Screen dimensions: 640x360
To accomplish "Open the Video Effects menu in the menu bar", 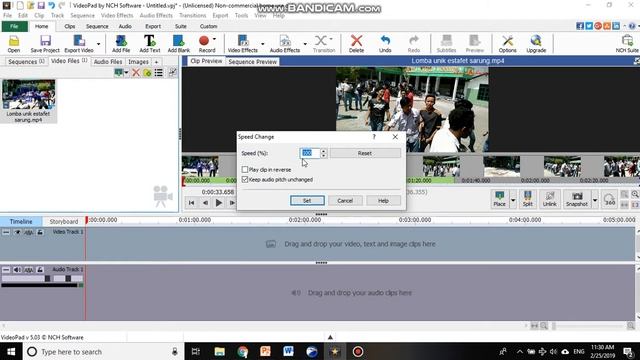I will (117, 15).
